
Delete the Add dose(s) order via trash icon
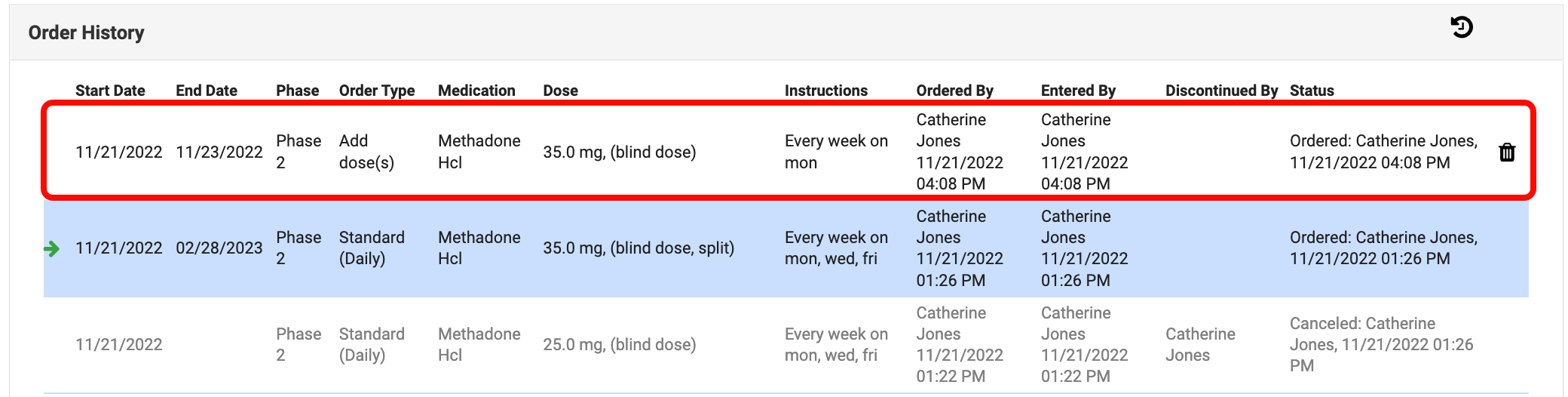1506,152
